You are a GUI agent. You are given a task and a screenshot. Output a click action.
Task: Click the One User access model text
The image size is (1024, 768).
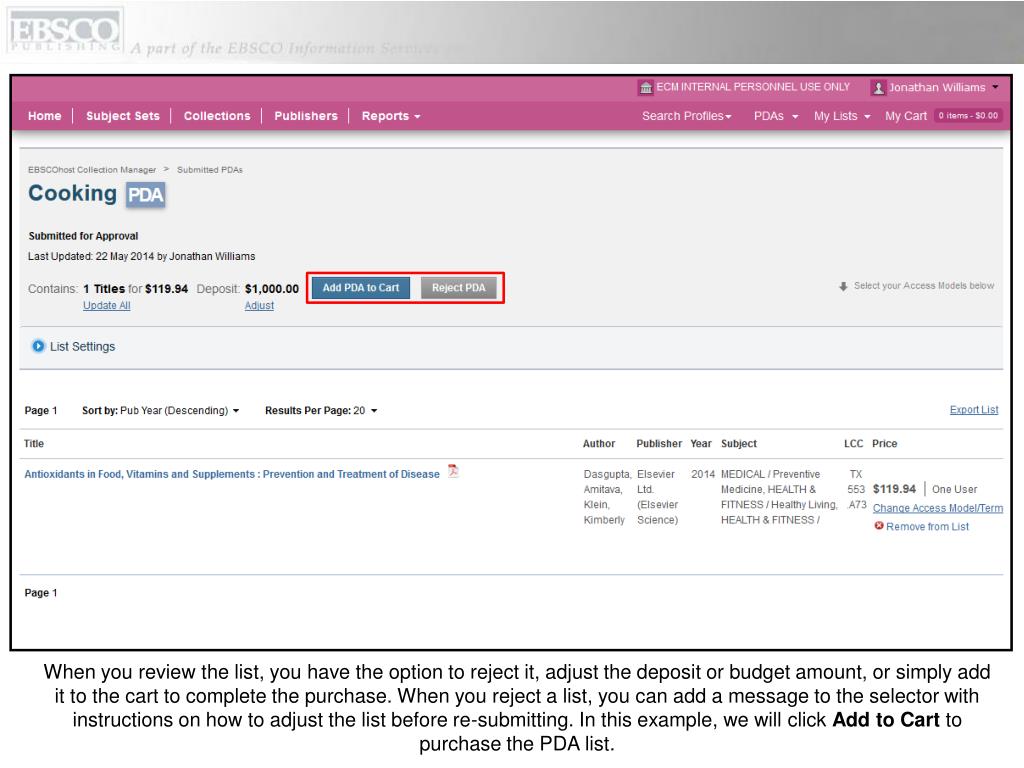[x=954, y=489]
